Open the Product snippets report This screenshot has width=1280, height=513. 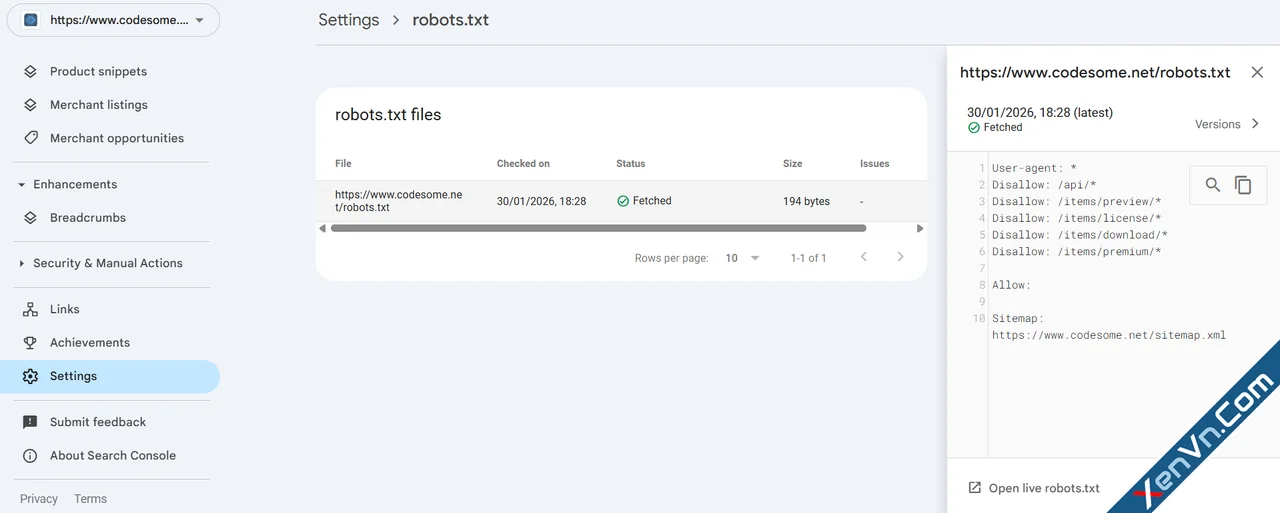pos(98,72)
